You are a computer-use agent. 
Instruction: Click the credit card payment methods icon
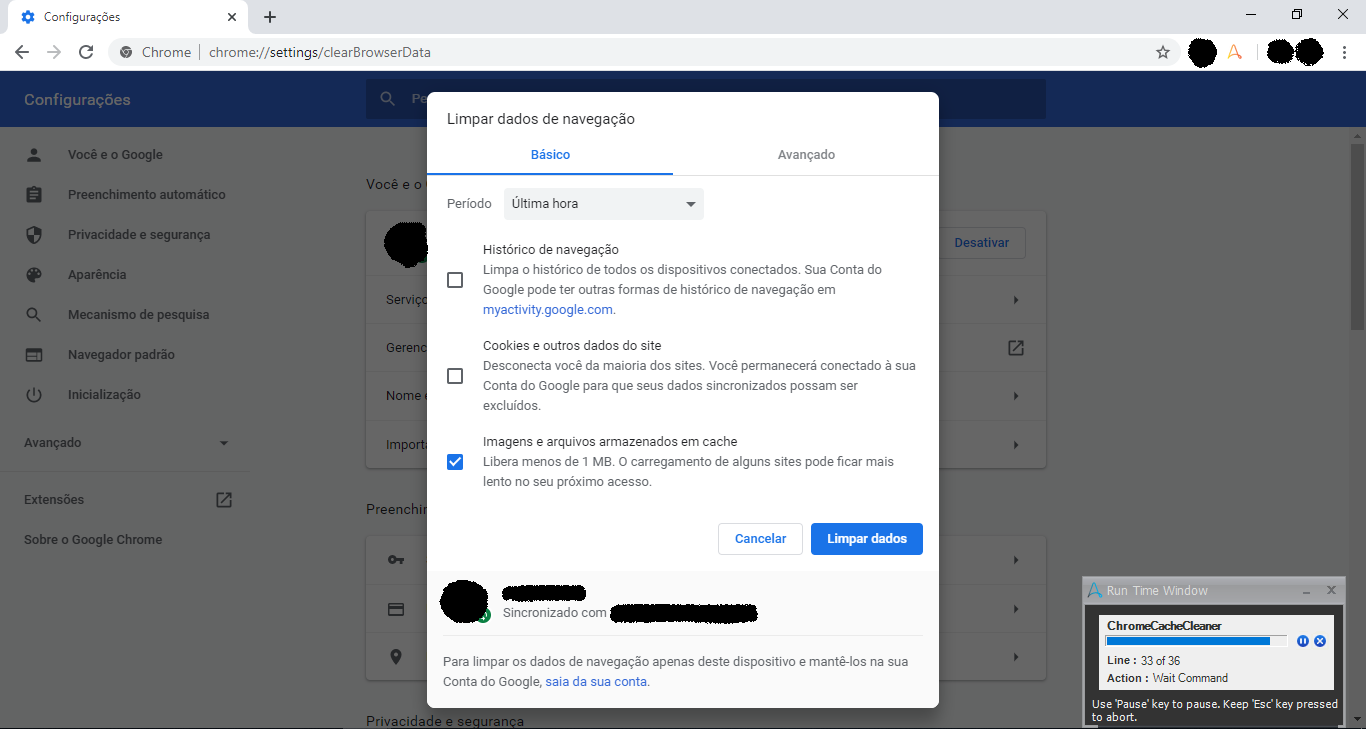tap(396, 609)
